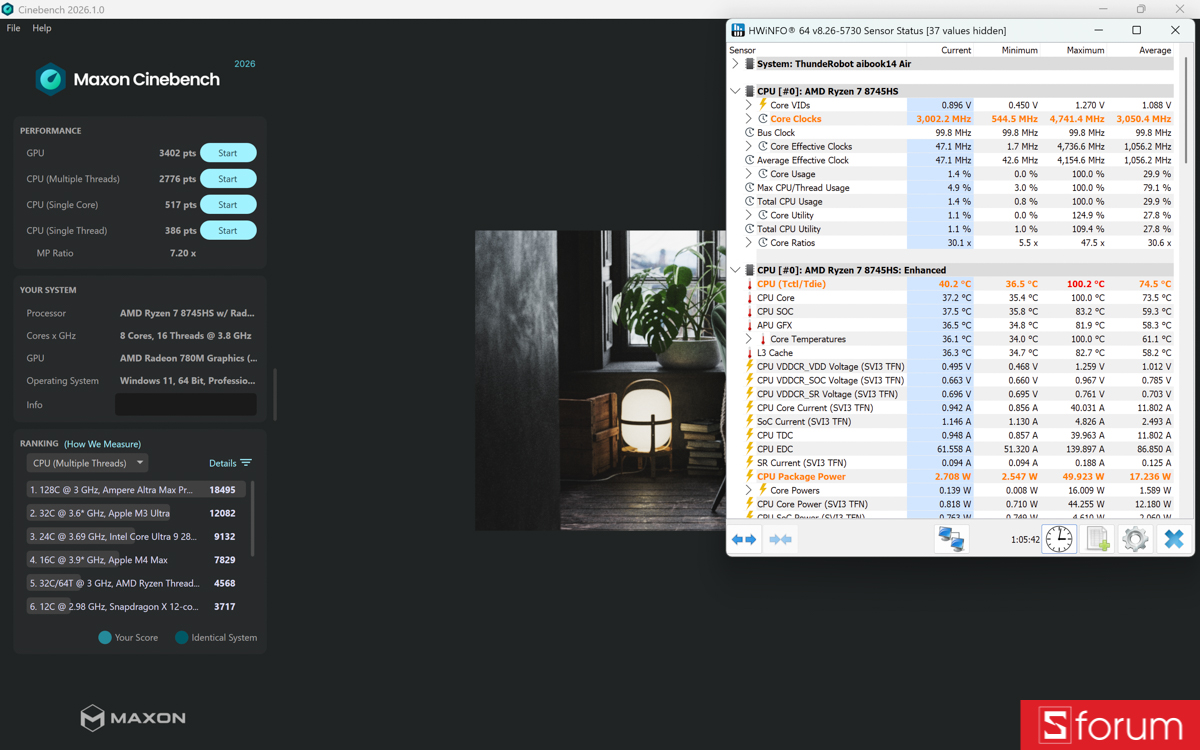Click the CPU EDC lightning icon

749,449
